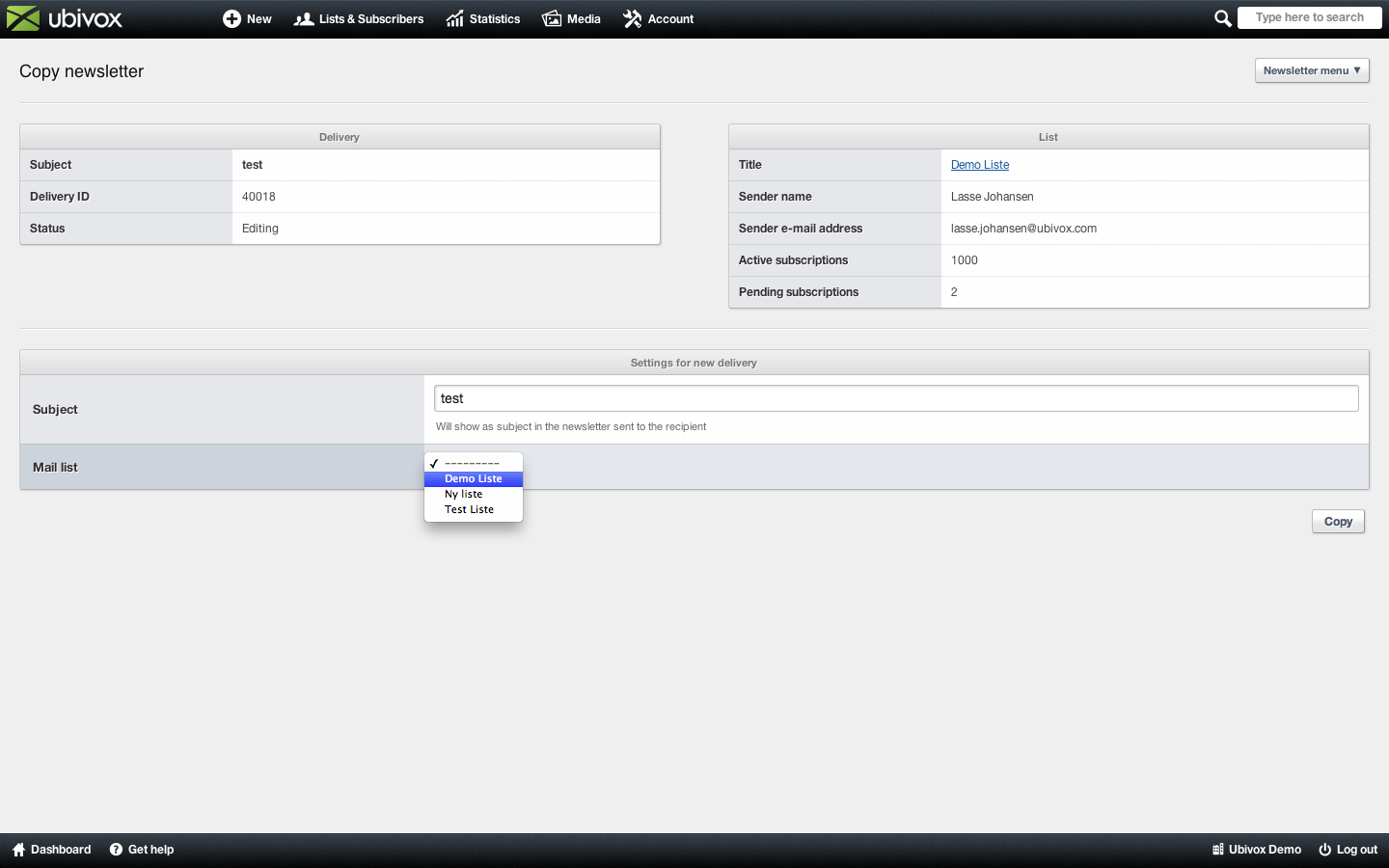Click the Status value 'Editing'
The image size is (1389, 868).
pyautogui.click(x=260, y=229)
